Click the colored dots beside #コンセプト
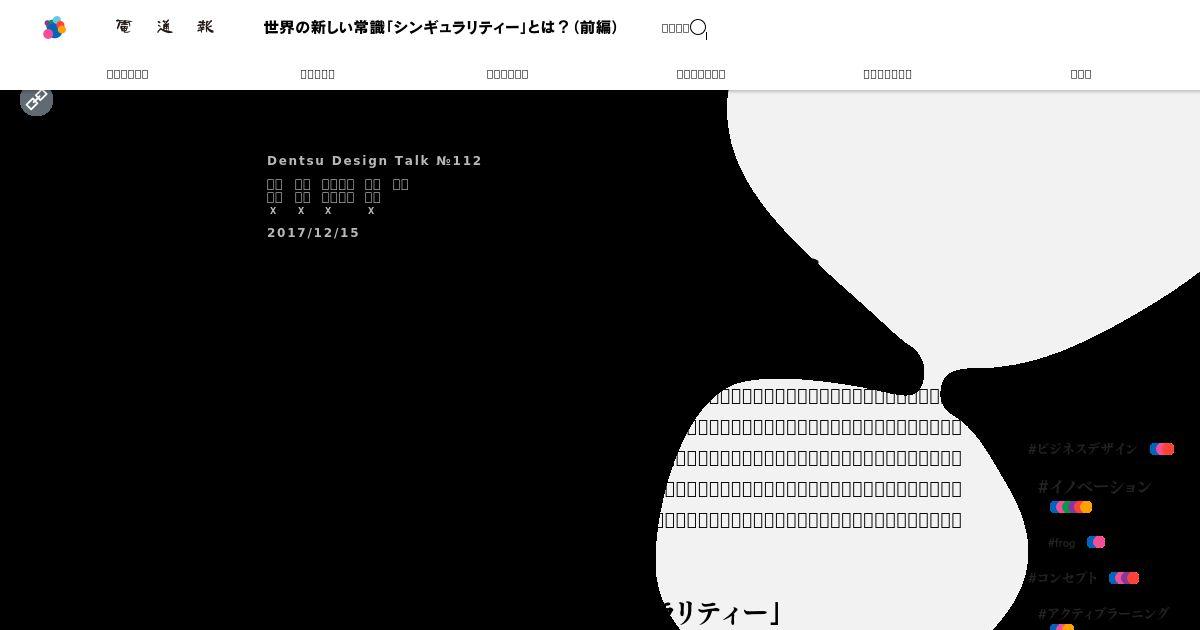 click(1124, 578)
